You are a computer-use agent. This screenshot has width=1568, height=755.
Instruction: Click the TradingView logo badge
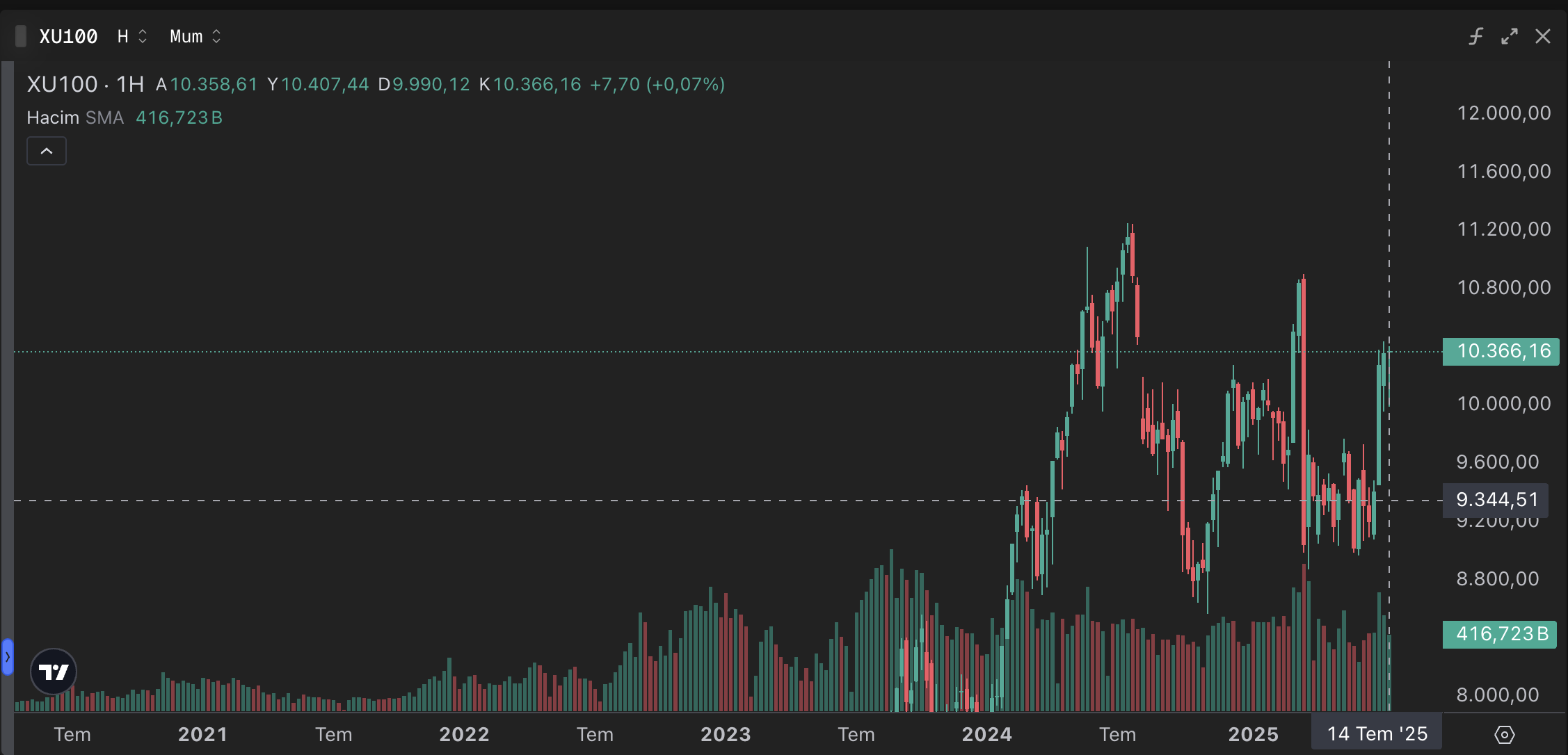coord(54,672)
